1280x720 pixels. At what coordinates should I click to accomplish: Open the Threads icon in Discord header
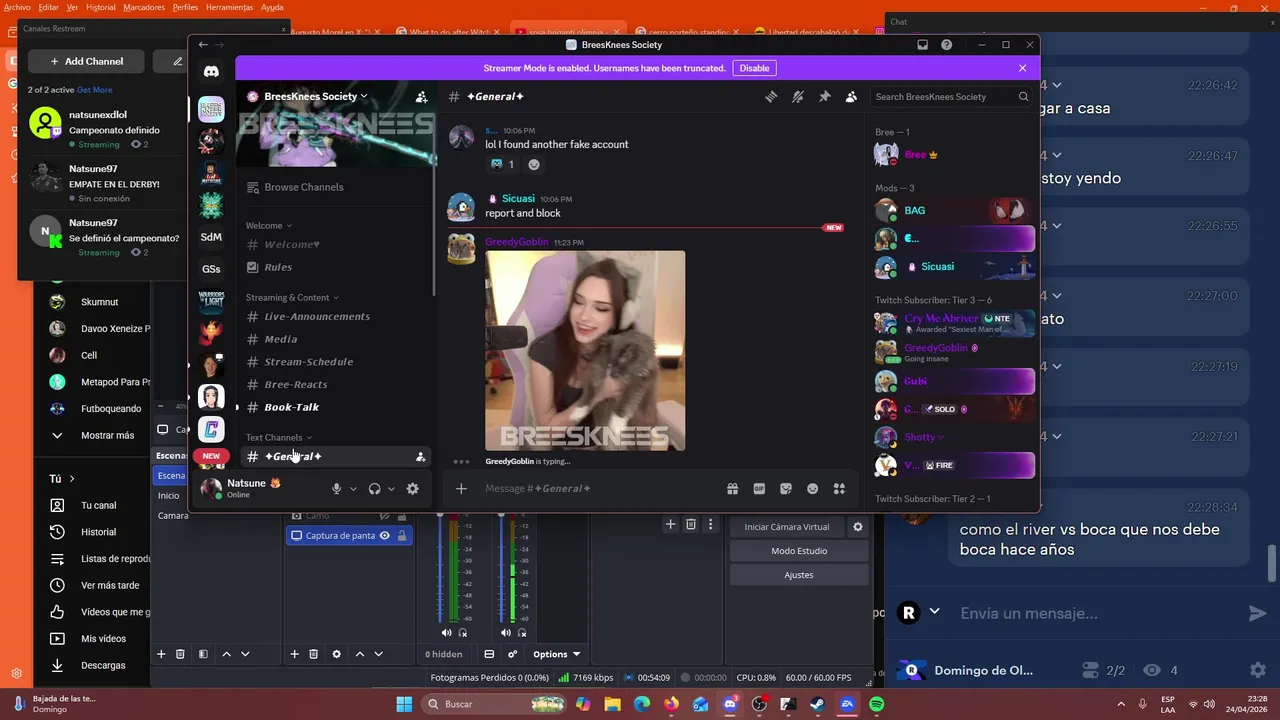point(771,97)
